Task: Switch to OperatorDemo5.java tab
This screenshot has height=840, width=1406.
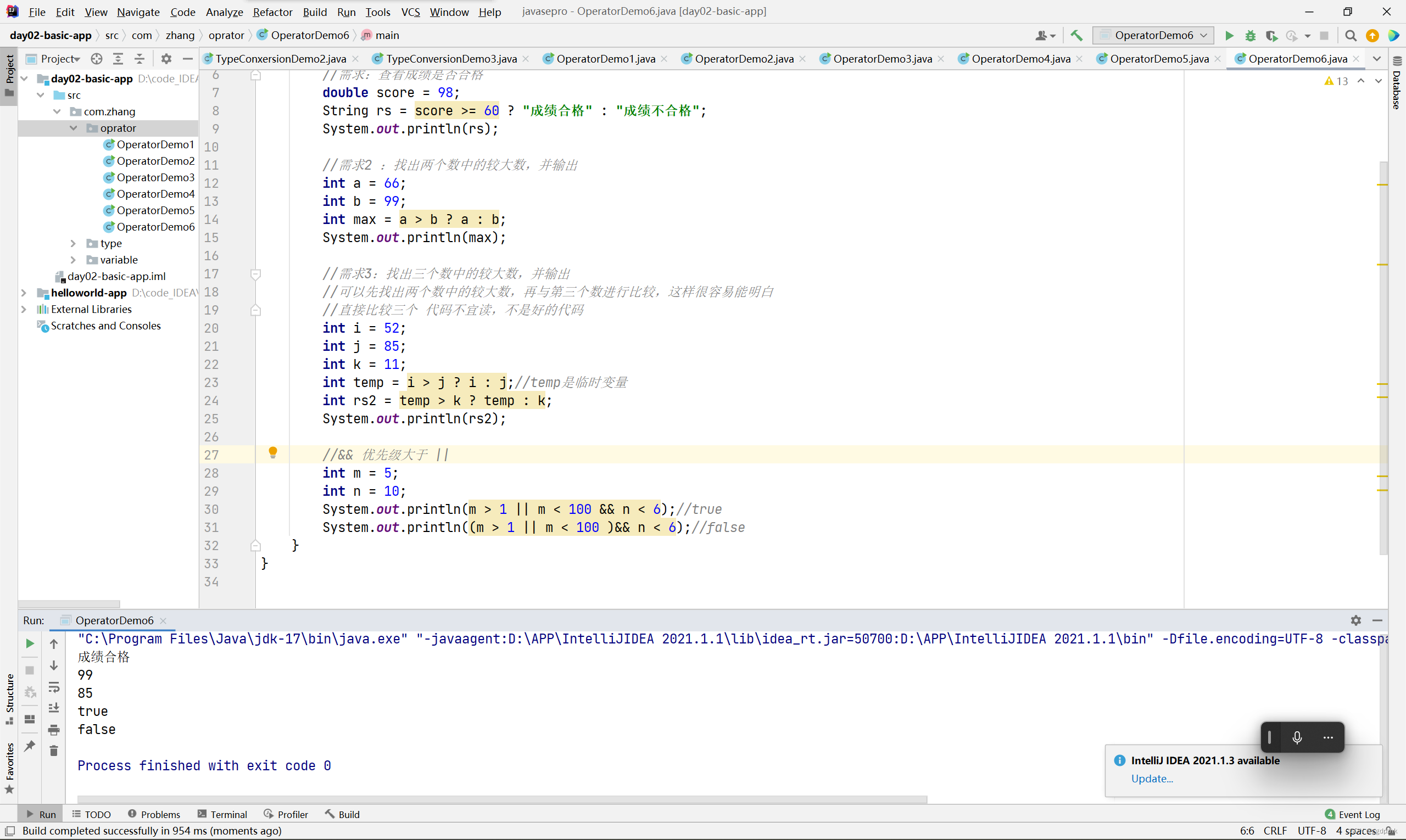Action: tap(1158, 58)
